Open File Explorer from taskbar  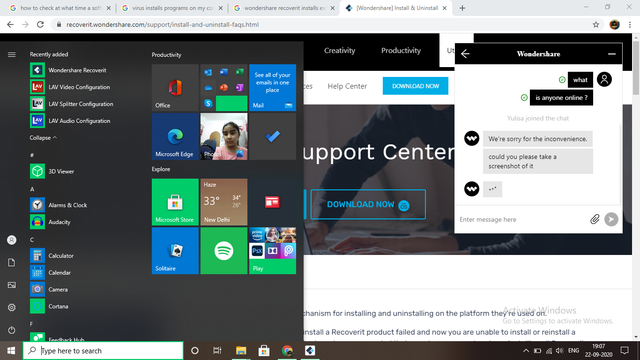tap(241, 351)
